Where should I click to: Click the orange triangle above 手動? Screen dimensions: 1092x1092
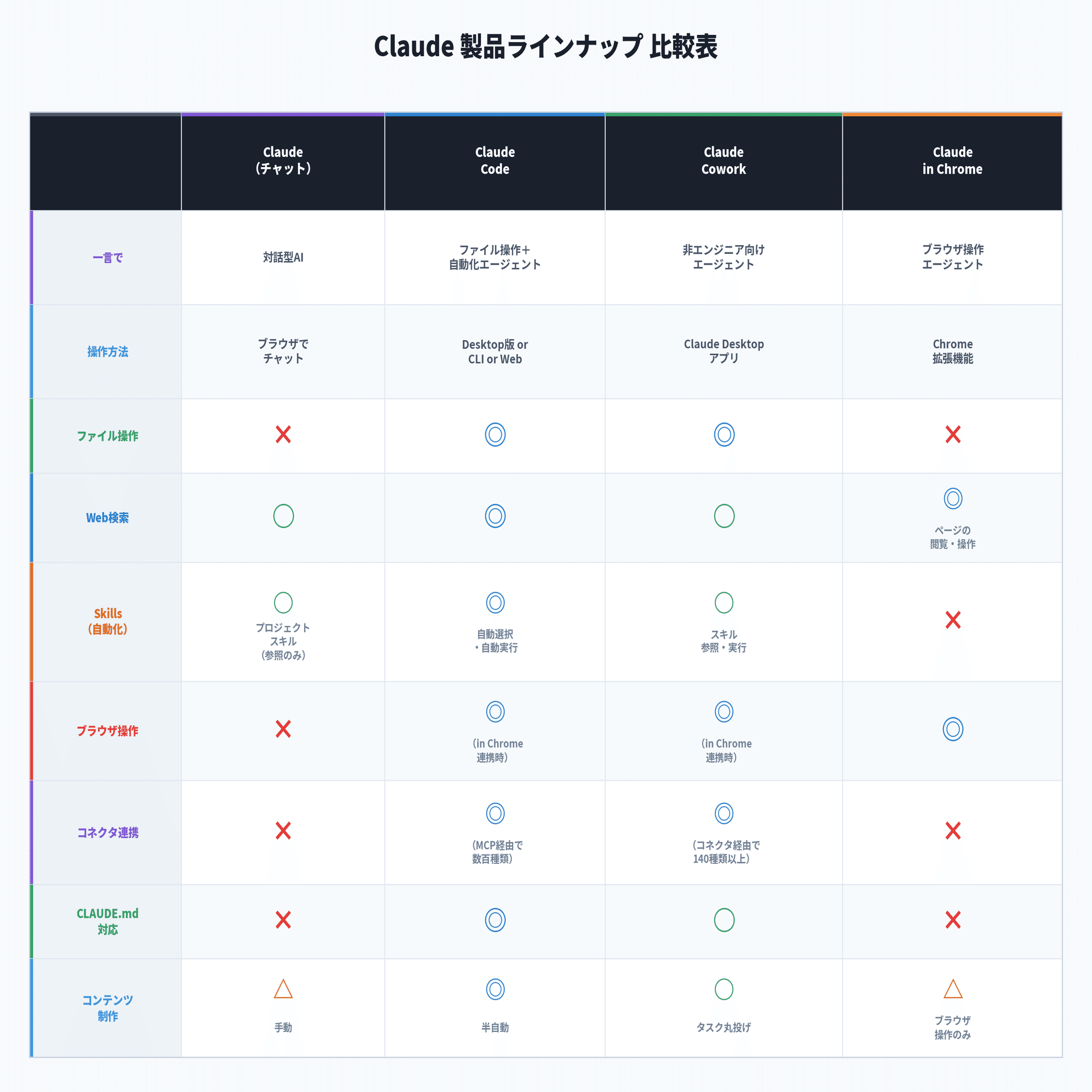click(x=283, y=989)
